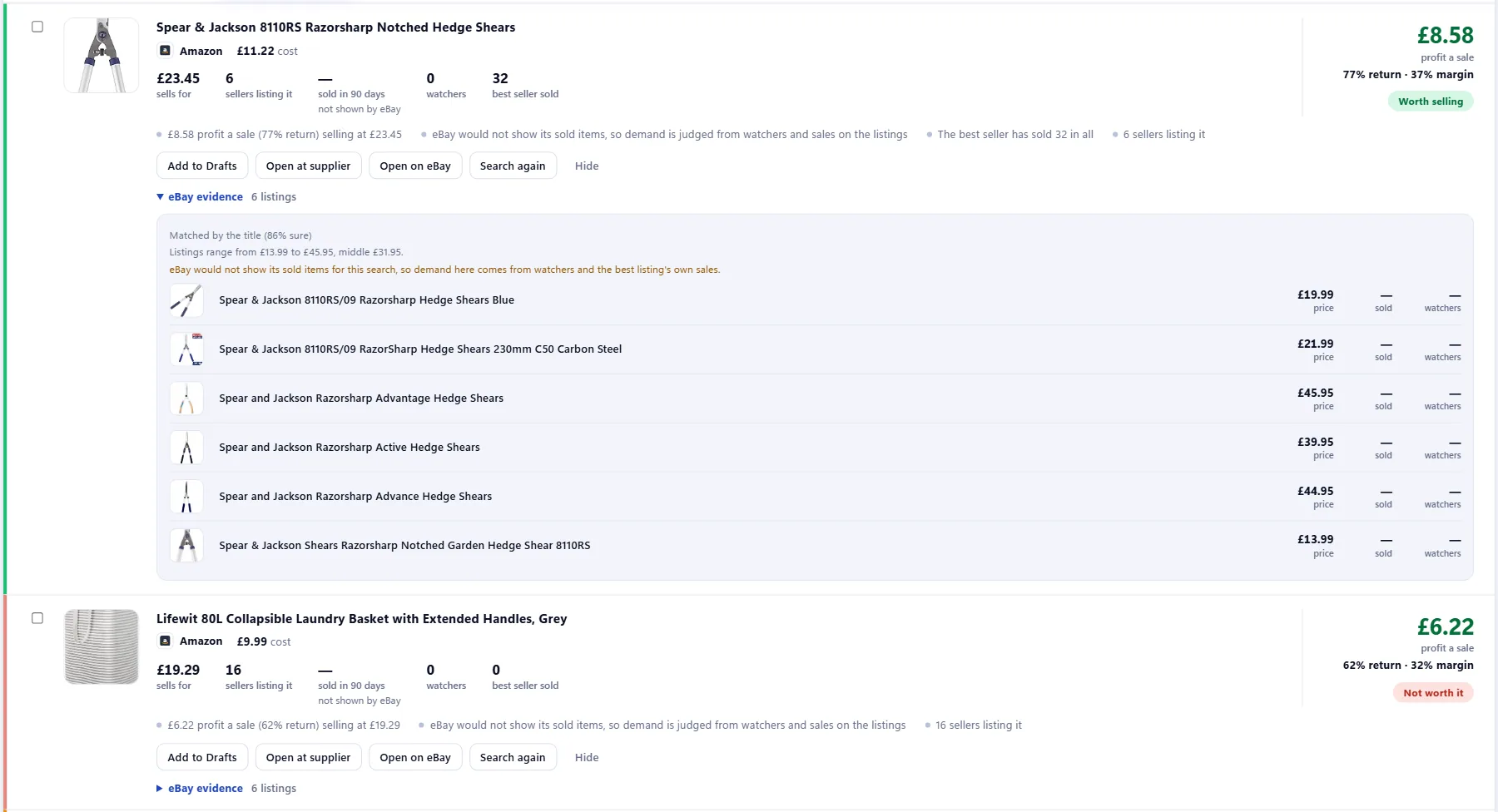1498x812 pixels.
Task: Click the 'Worth selling' badge
Action: [x=1431, y=101]
